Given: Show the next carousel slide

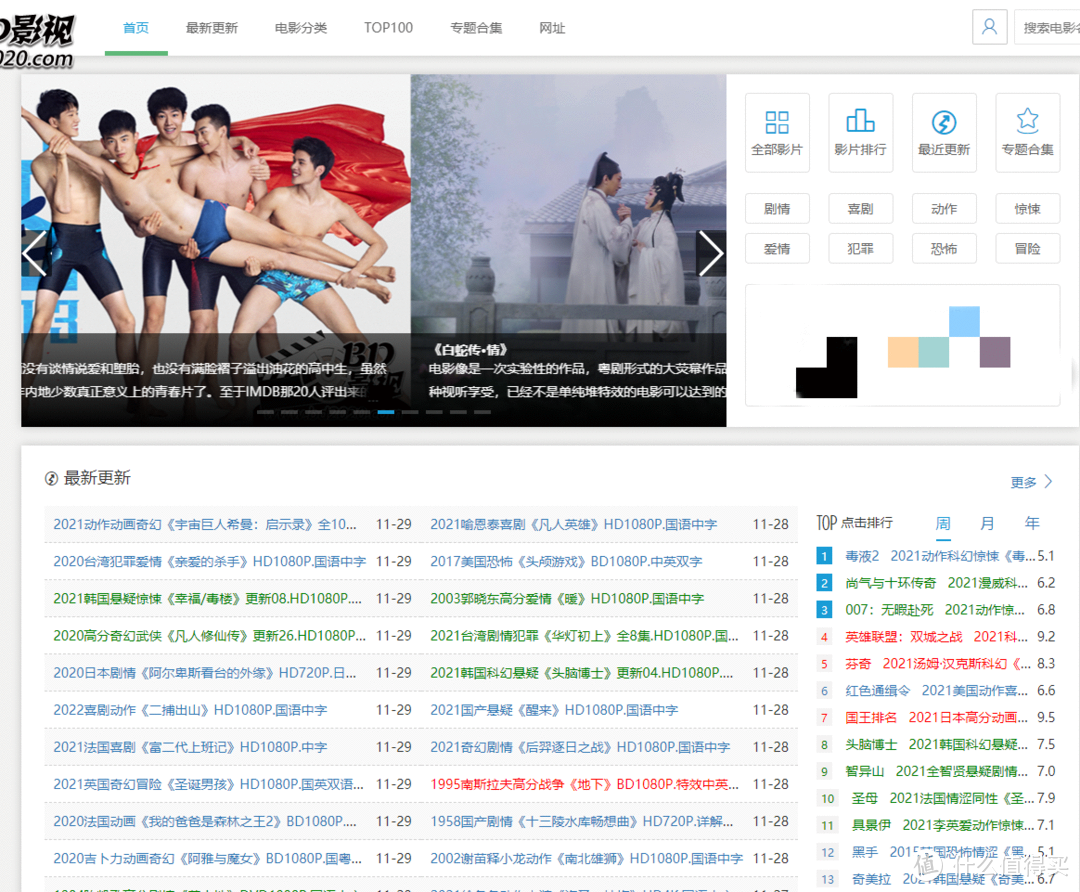Looking at the screenshot, I should [711, 253].
